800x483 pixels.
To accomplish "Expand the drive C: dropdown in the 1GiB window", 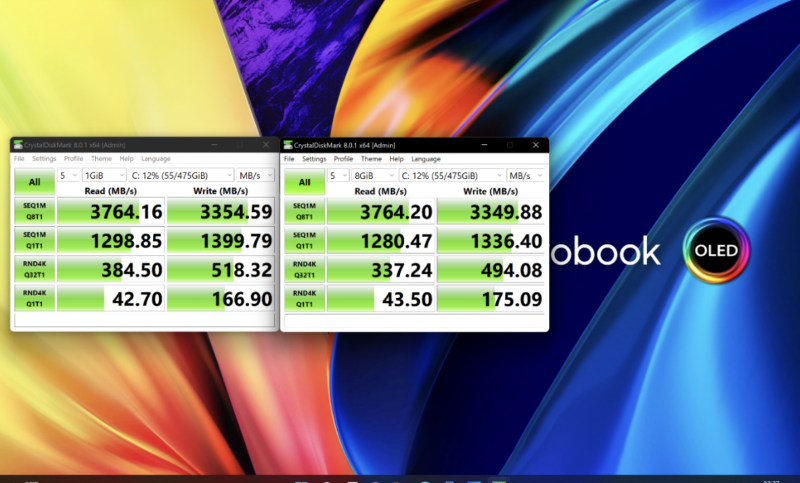I will (181, 175).
